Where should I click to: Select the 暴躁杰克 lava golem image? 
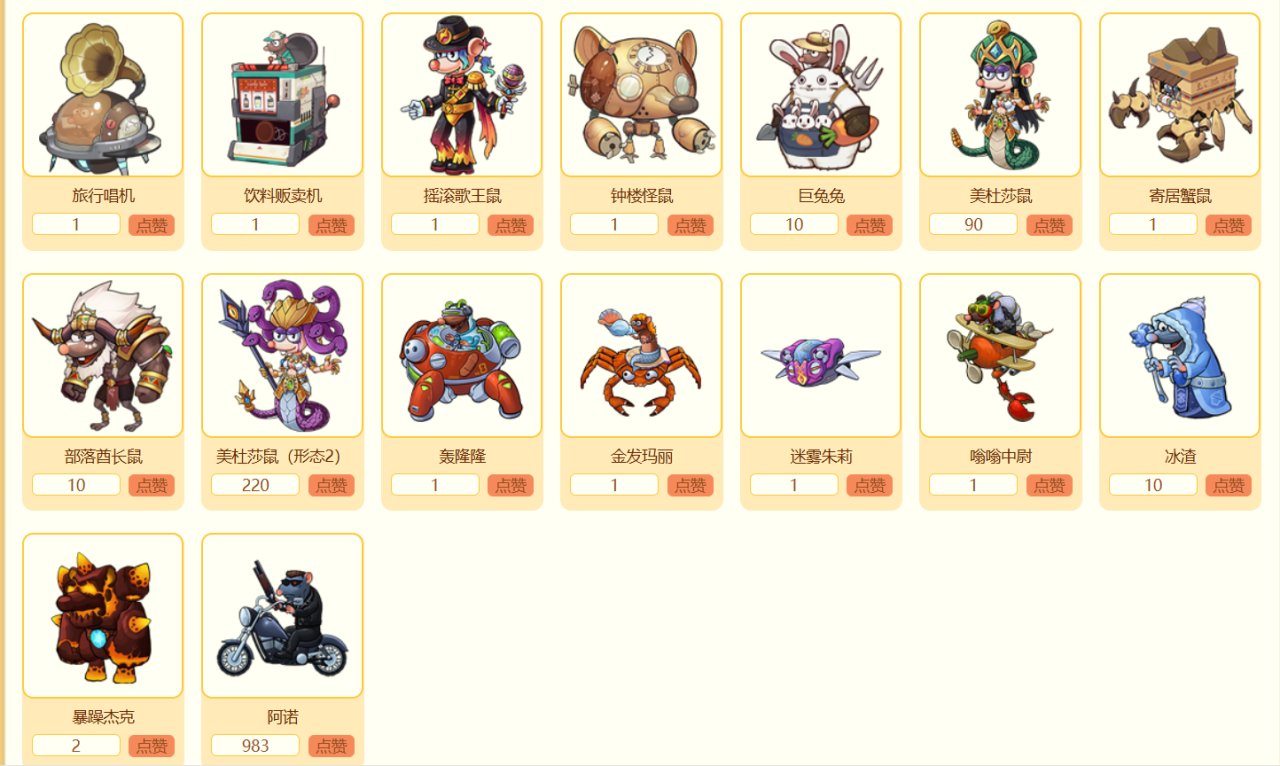tap(103, 616)
